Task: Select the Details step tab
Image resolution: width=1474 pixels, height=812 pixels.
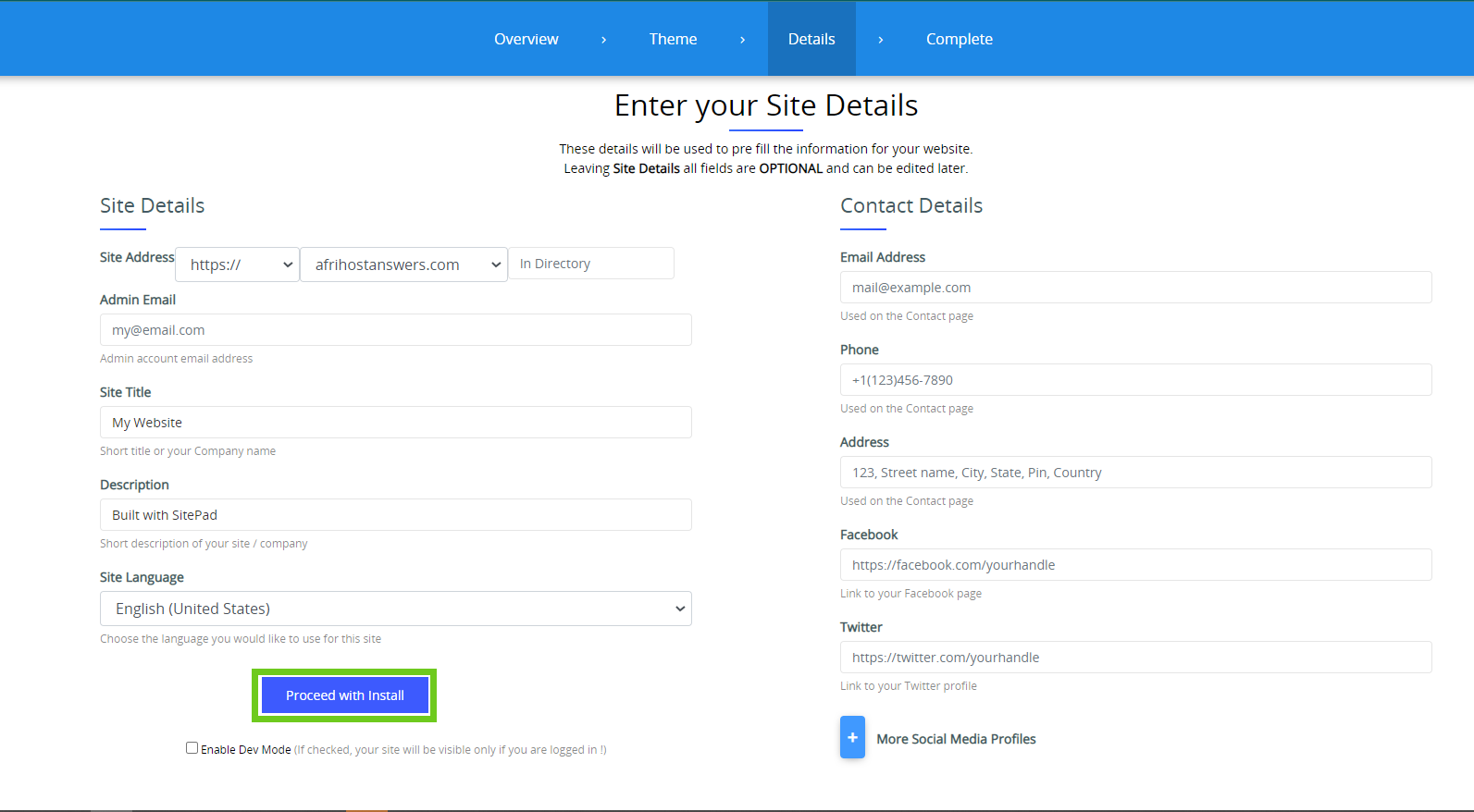Action: coord(811,39)
